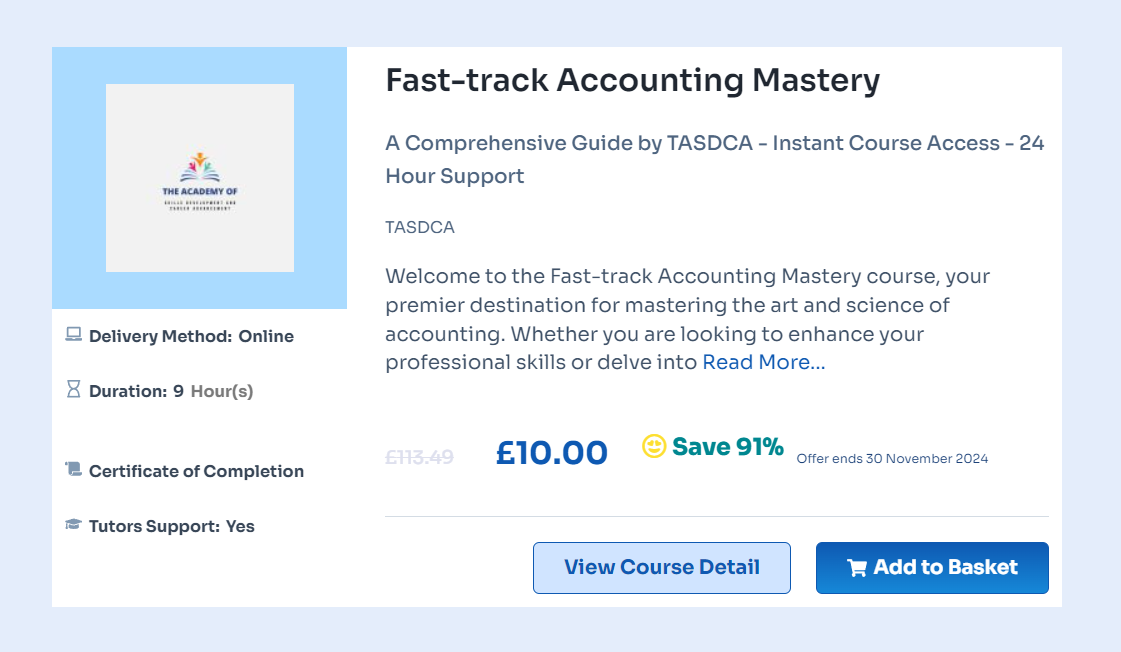The width and height of the screenshot is (1121, 652).
Task: Select the Fast-track Accounting Mastery title
Action: [632, 80]
